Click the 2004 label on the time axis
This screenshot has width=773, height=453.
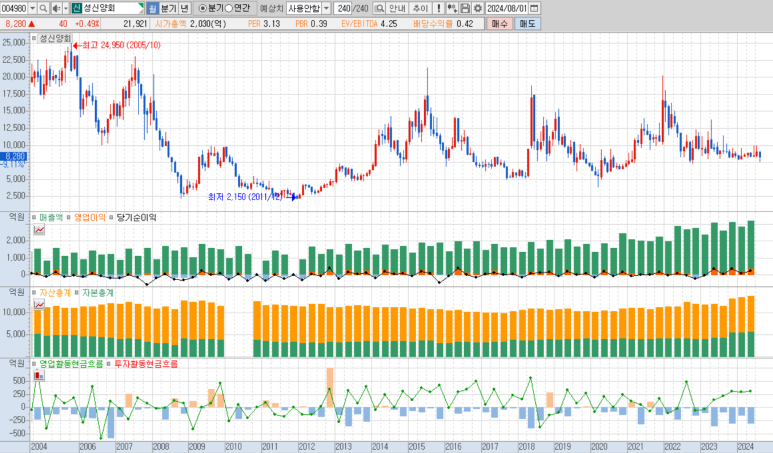(x=39, y=447)
